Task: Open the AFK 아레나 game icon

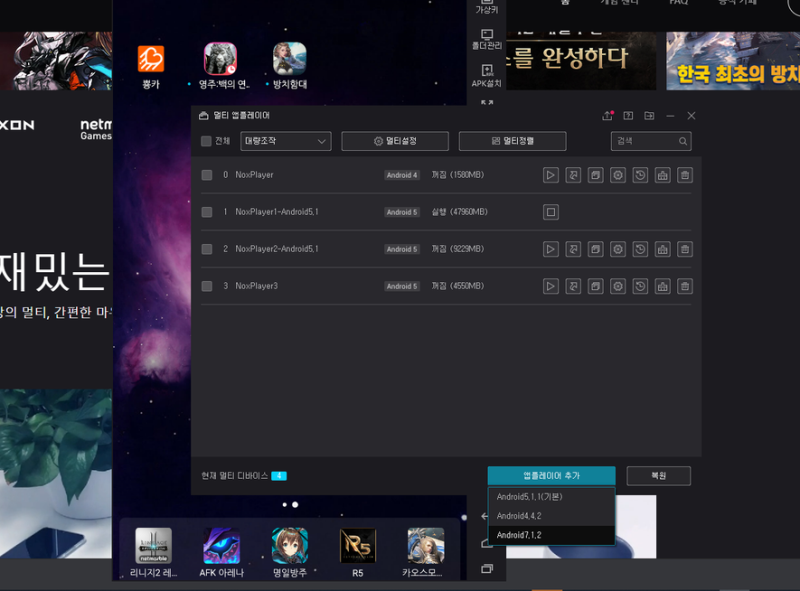Action: pos(221,553)
